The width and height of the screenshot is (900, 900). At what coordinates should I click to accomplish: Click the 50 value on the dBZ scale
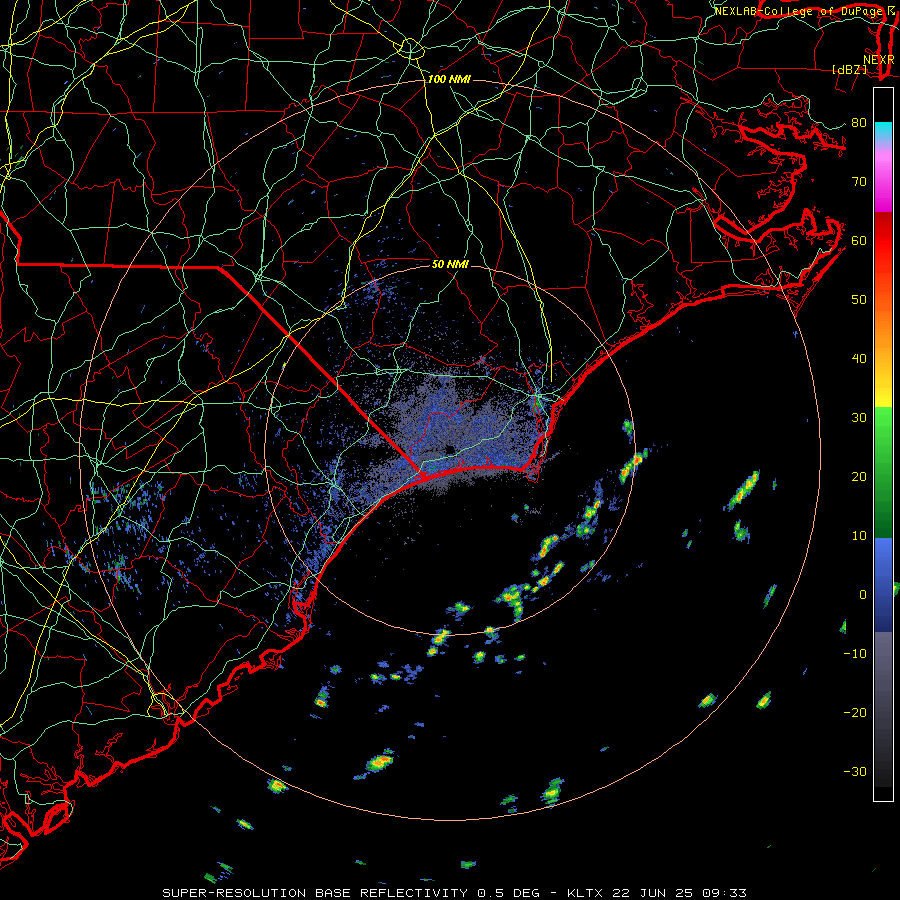coord(859,300)
